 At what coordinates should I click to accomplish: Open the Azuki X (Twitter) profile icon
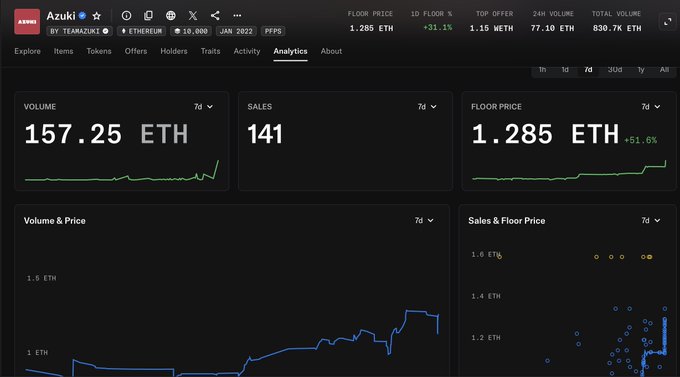tap(193, 16)
